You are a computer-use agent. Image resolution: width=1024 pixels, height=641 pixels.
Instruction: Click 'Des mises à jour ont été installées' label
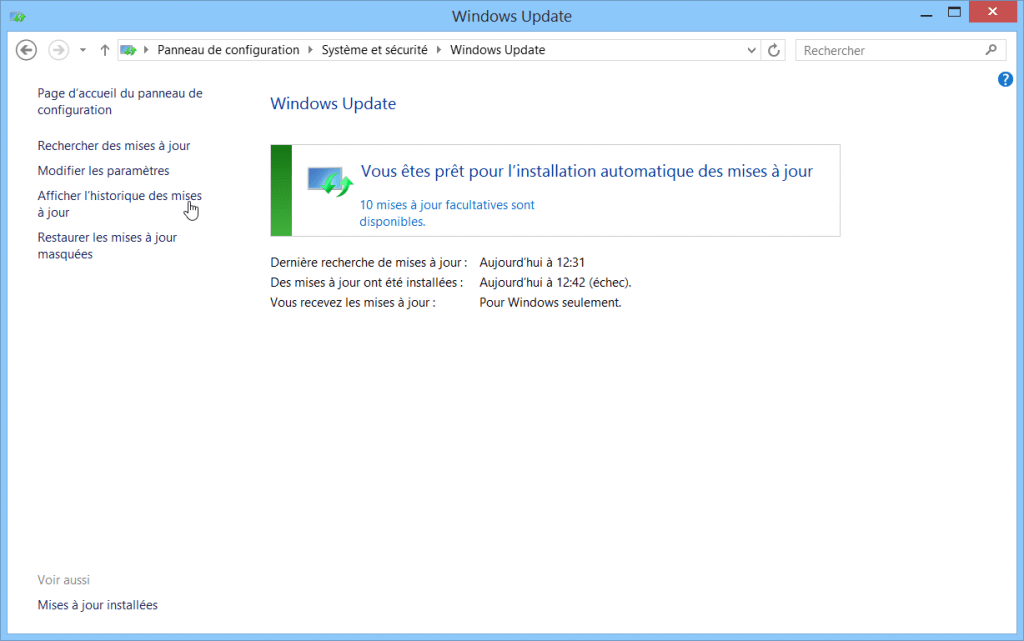click(x=366, y=283)
